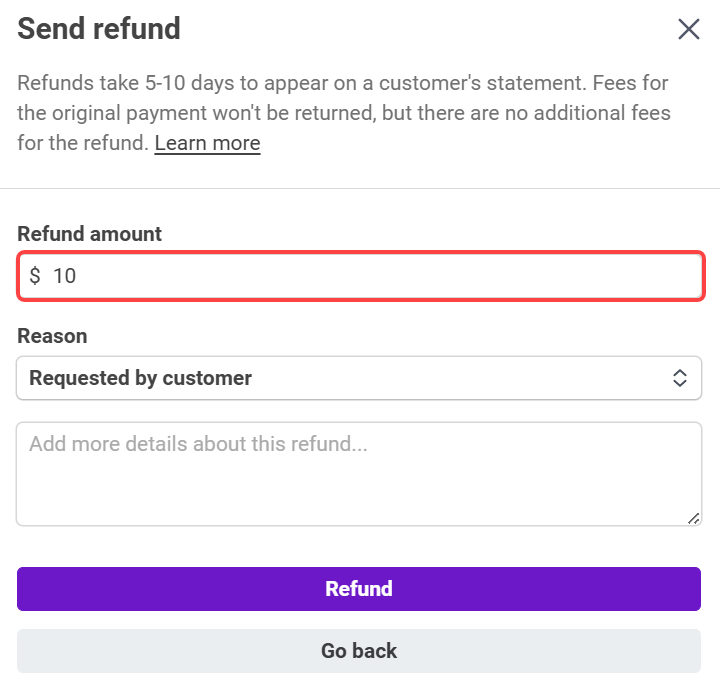Close the Send refund dialog

pyautogui.click(x=689, y=29)
